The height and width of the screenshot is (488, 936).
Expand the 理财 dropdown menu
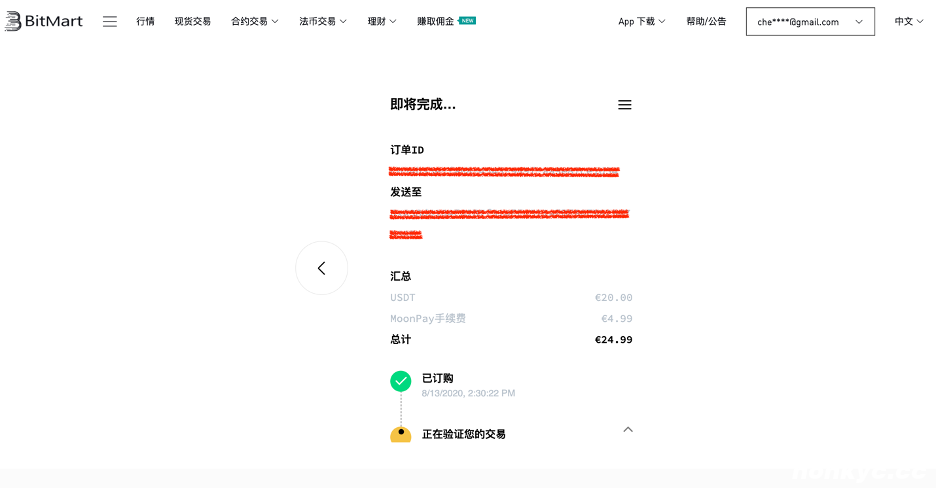coord(381,21)
